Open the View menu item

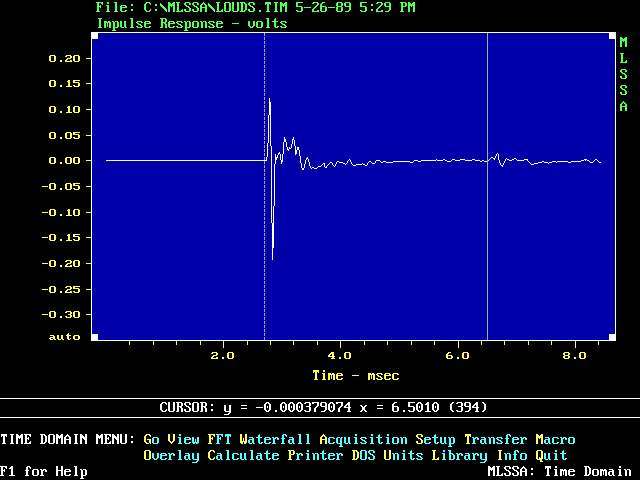[x=183, y=440]
